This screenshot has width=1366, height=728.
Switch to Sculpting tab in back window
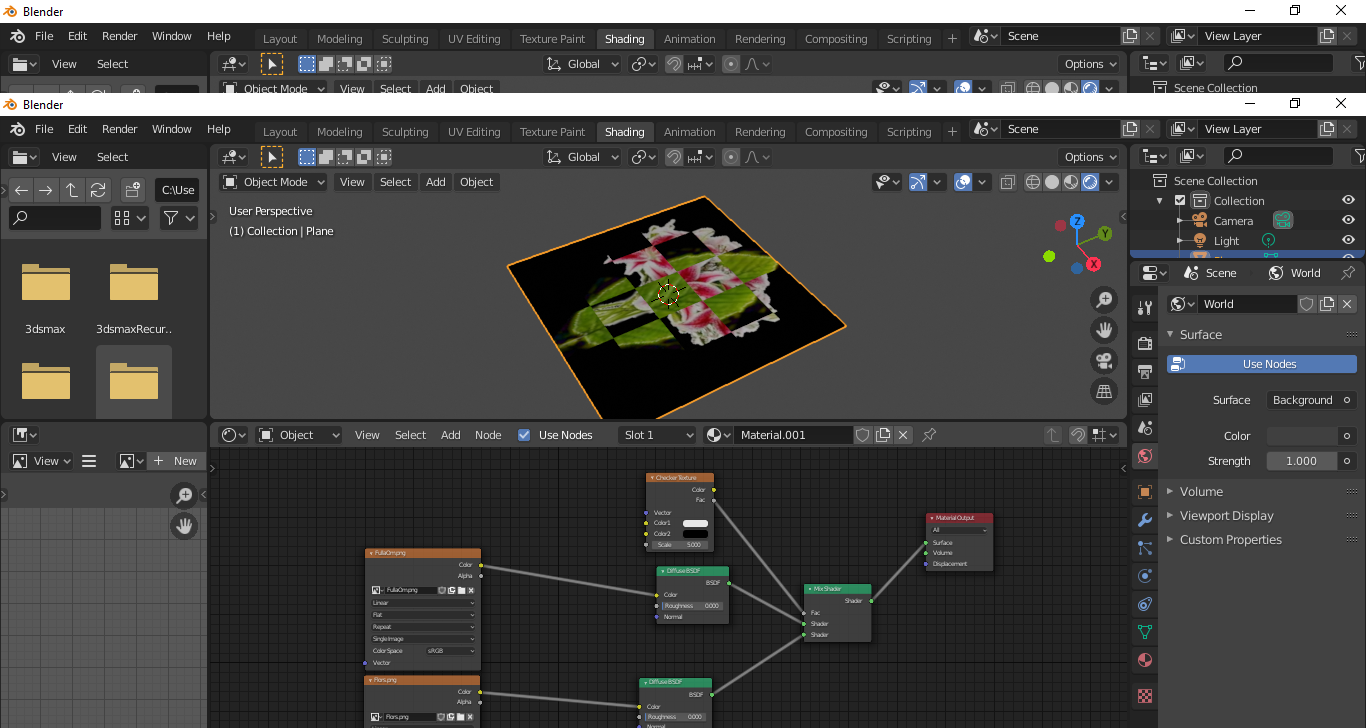[405, 39]
